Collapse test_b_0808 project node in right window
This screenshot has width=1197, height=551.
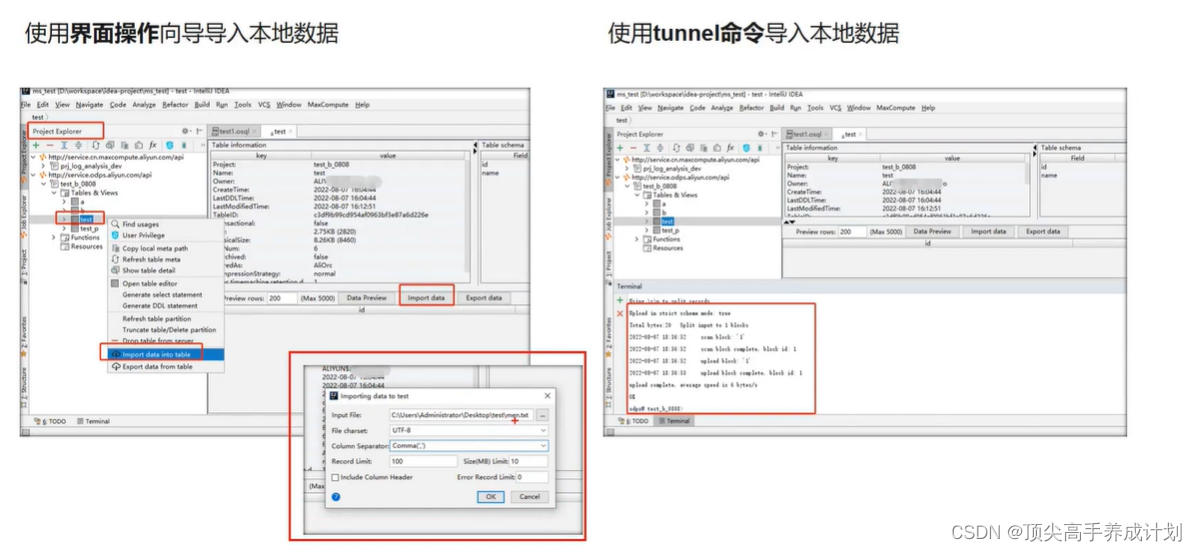pyautogui.click(x=628, y=186)
